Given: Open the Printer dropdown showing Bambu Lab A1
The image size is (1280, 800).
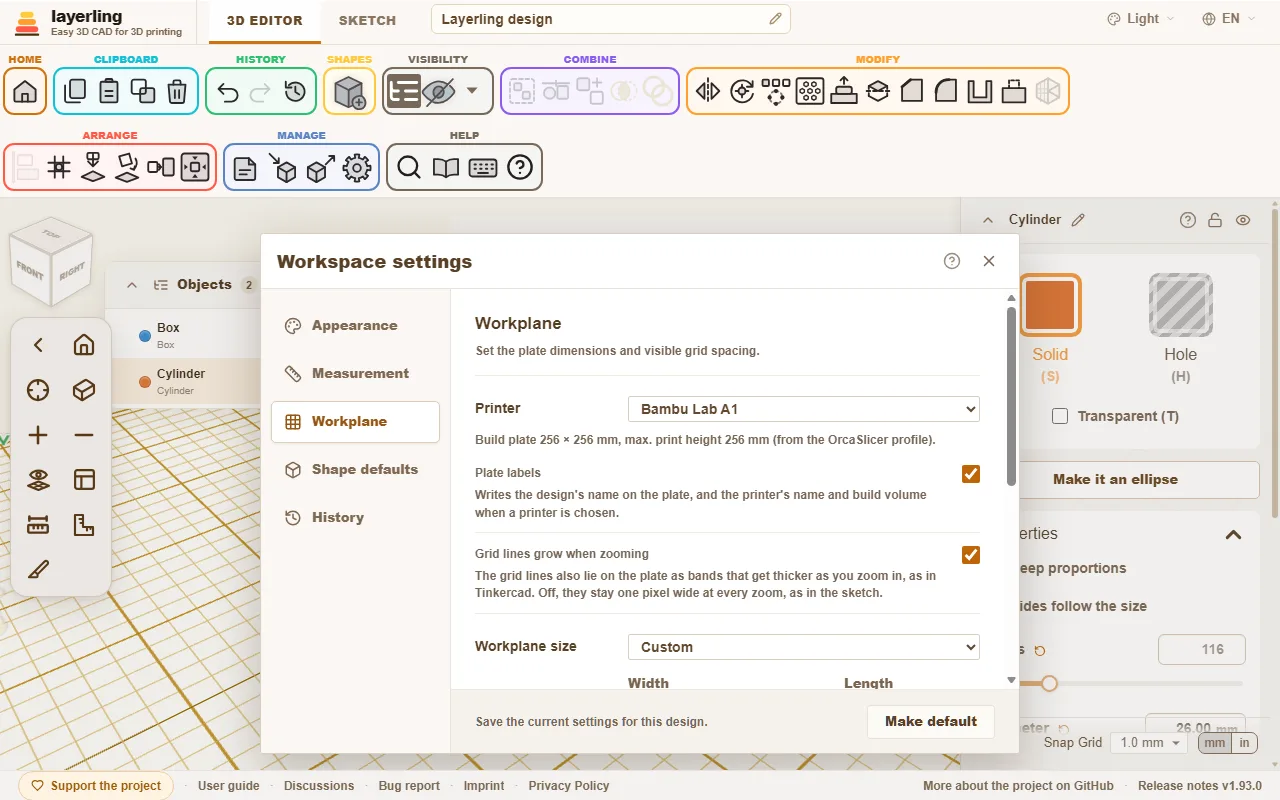Looking at the screenshot, I should point(804,409).
